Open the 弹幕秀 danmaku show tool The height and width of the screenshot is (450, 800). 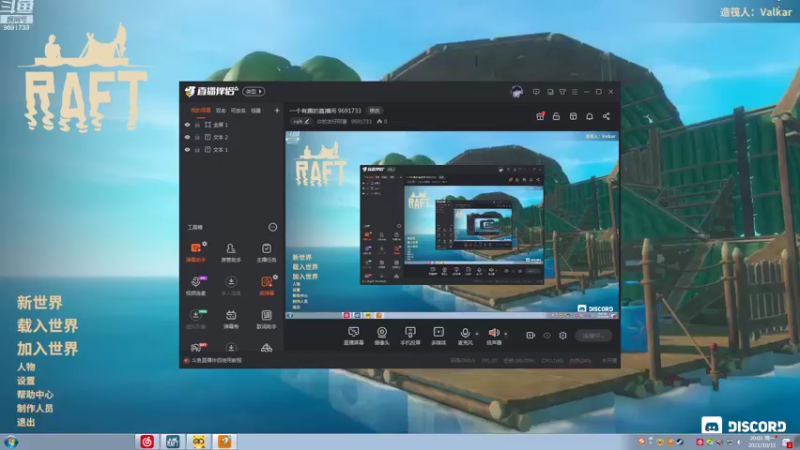231,319
